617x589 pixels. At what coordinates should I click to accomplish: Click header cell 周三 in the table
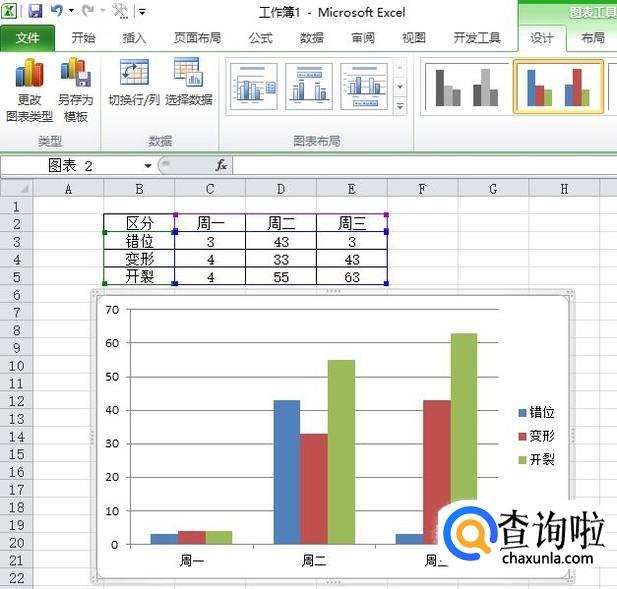(x=351, y=223)
